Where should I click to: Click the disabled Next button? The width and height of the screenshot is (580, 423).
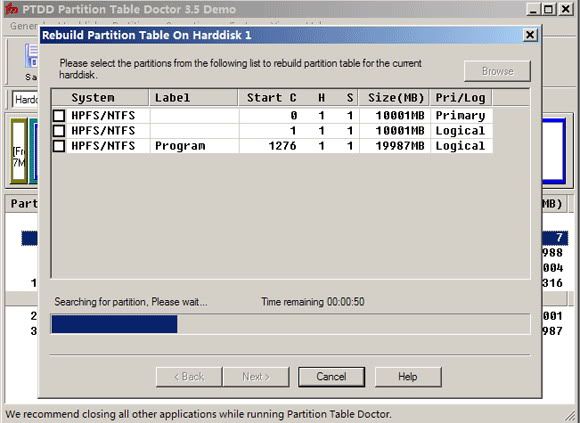[x=256, y=377]
